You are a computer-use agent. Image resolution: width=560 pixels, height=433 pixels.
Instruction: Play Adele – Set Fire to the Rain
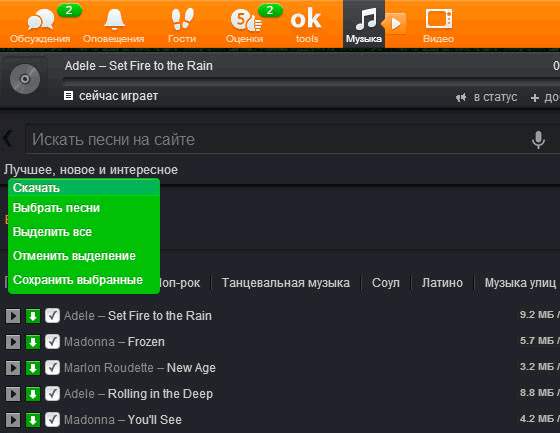tap(13, 316)
